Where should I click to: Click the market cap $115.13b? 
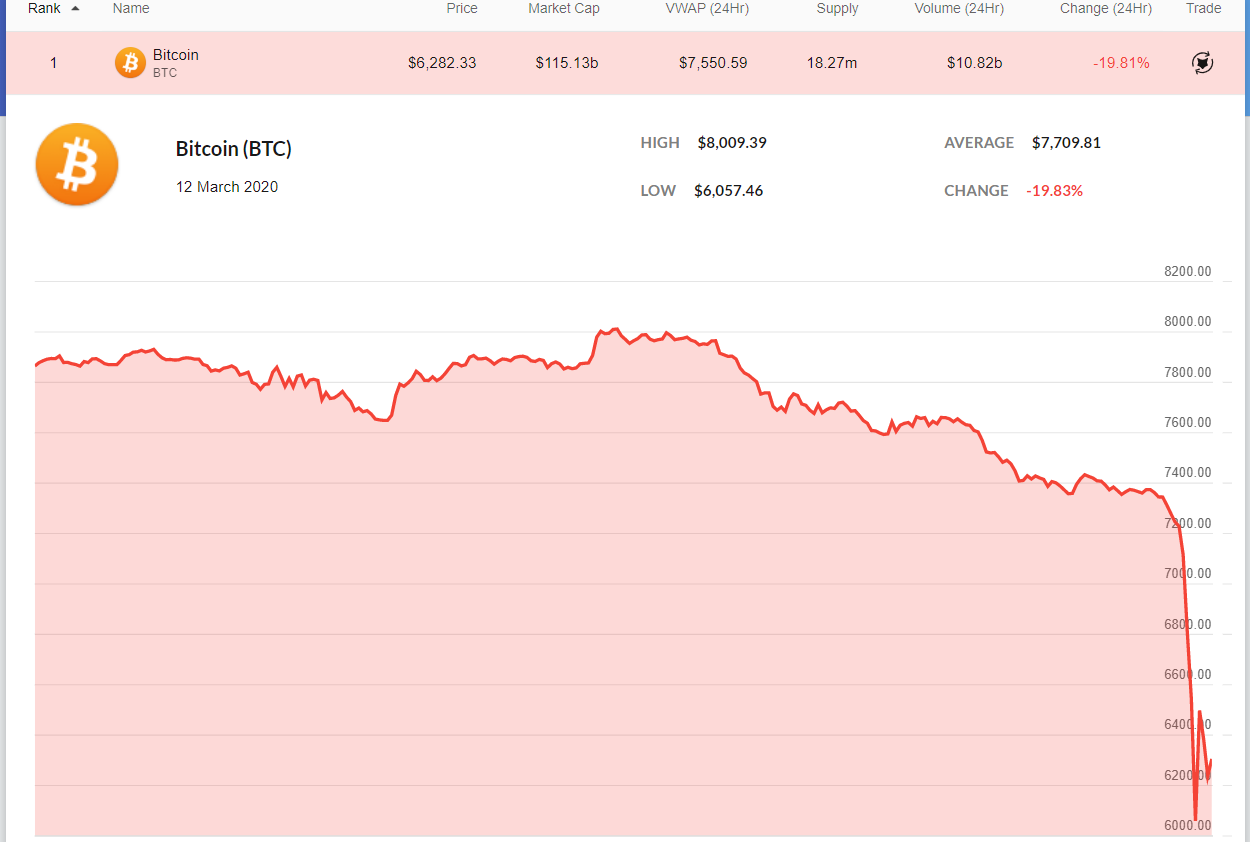tap(567, 63)
